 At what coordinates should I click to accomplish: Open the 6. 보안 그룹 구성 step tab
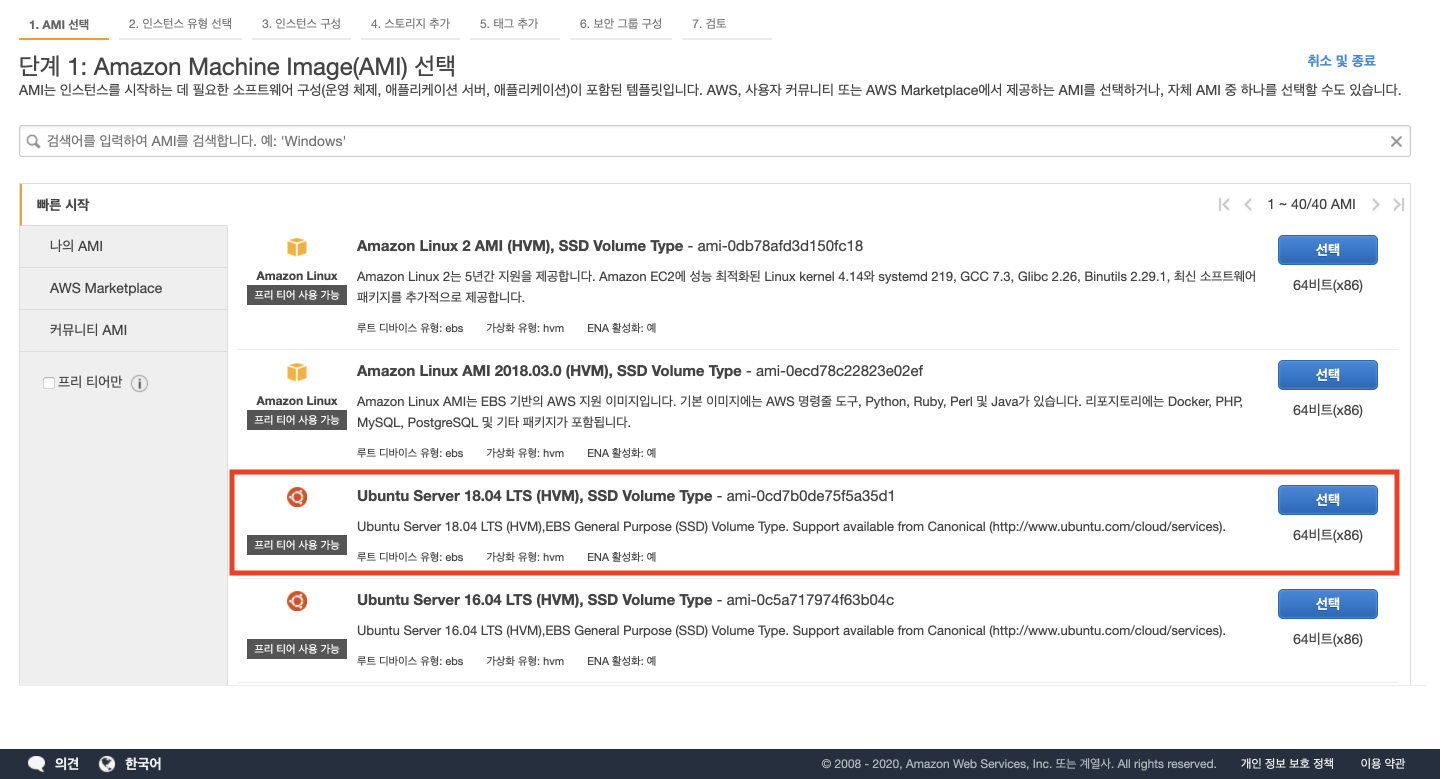click(x=620, y=23)
